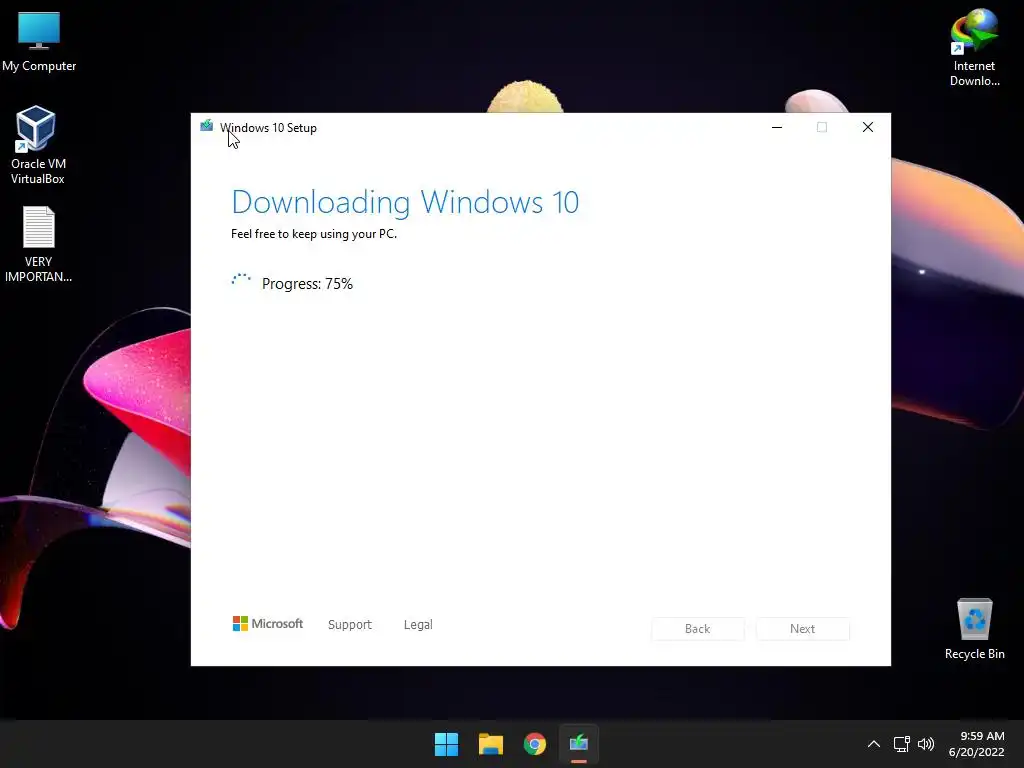Select the Recycle Bin icon
The height and width of the screenshot is (768, 1024).
(x=974, y=629)
